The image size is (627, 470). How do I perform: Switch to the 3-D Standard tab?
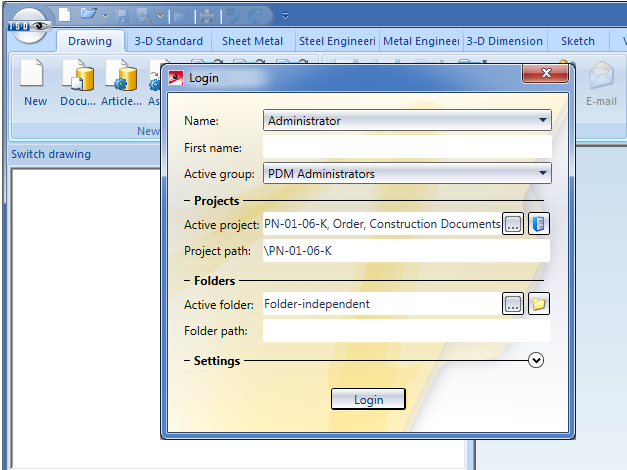(170, 41)
